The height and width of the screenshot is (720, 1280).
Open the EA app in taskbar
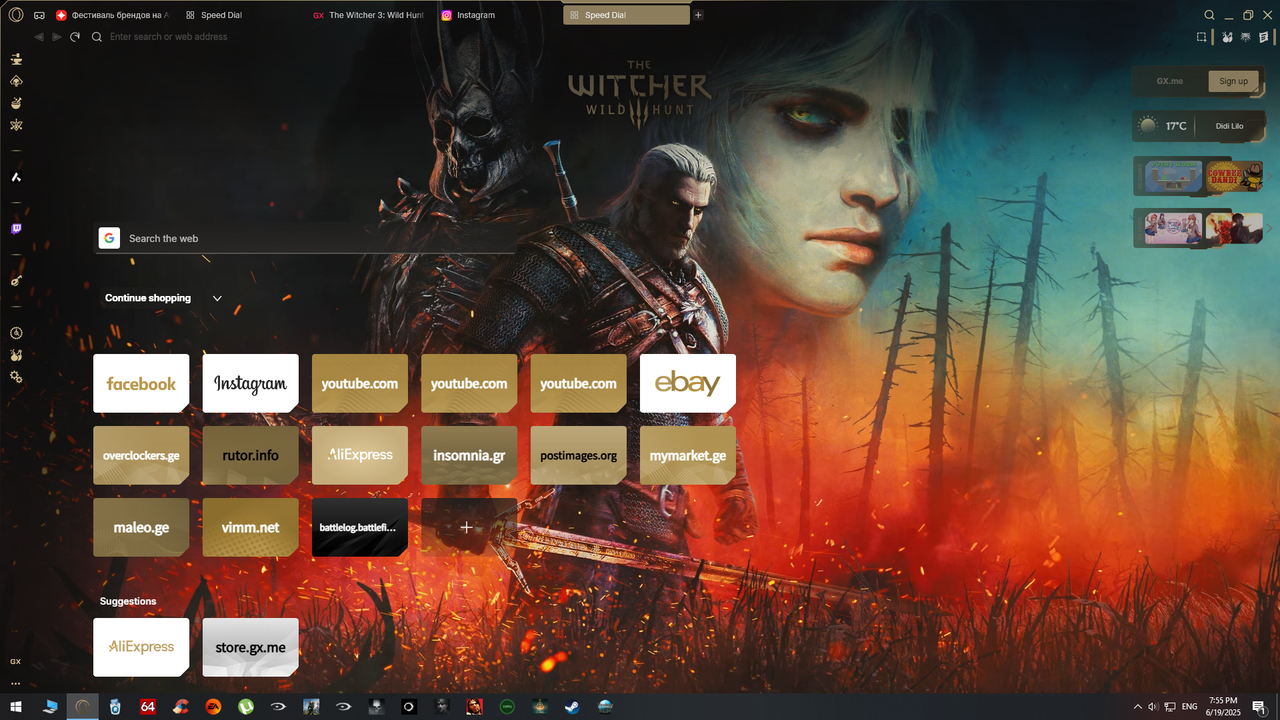pos(213,707)
